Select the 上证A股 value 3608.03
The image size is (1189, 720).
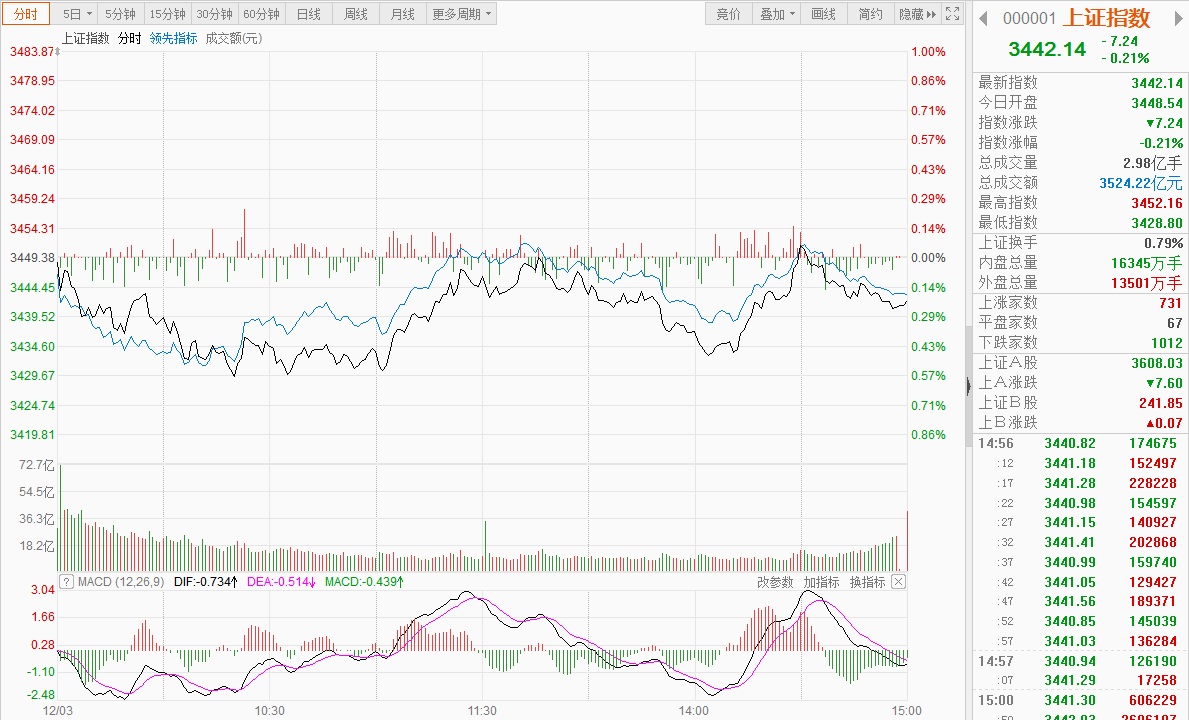pos(1157,363)
